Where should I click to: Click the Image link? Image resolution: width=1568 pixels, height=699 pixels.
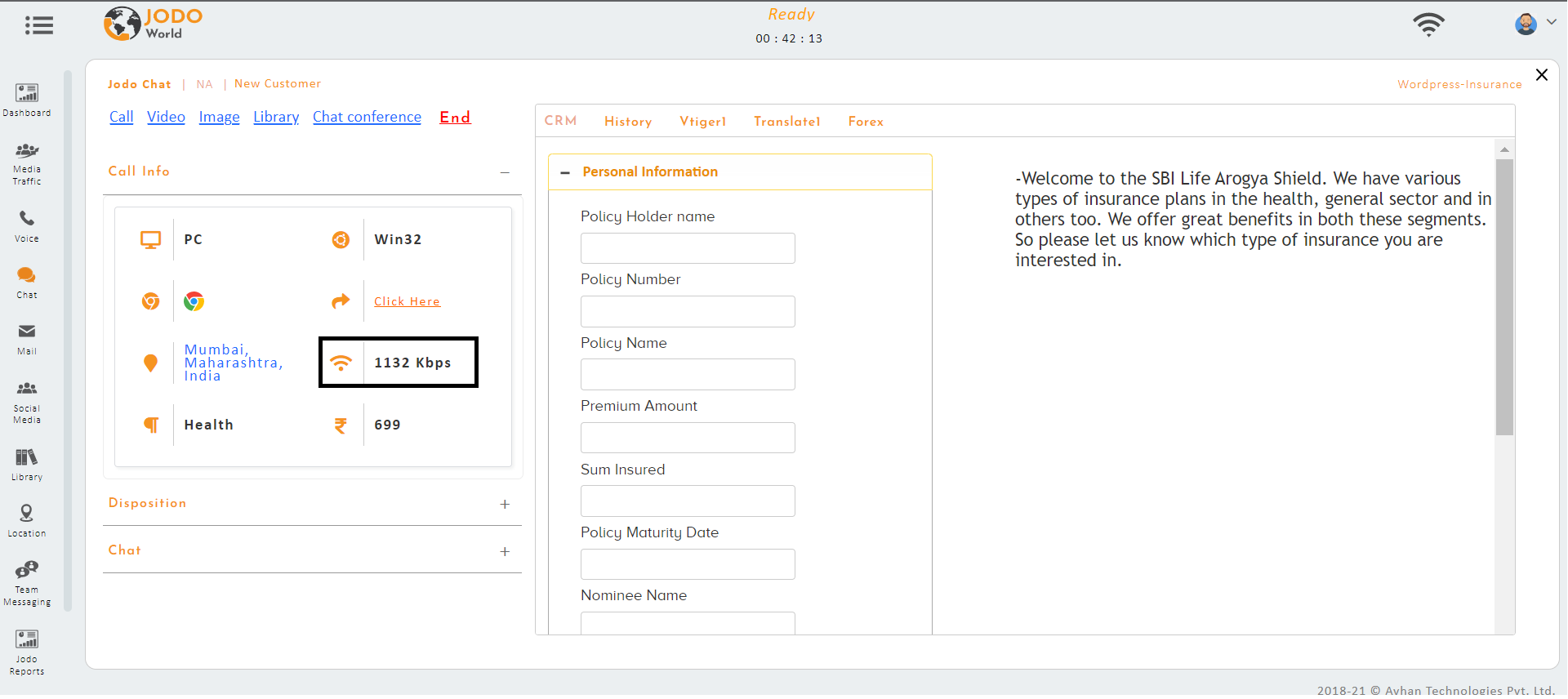point(219,117)
